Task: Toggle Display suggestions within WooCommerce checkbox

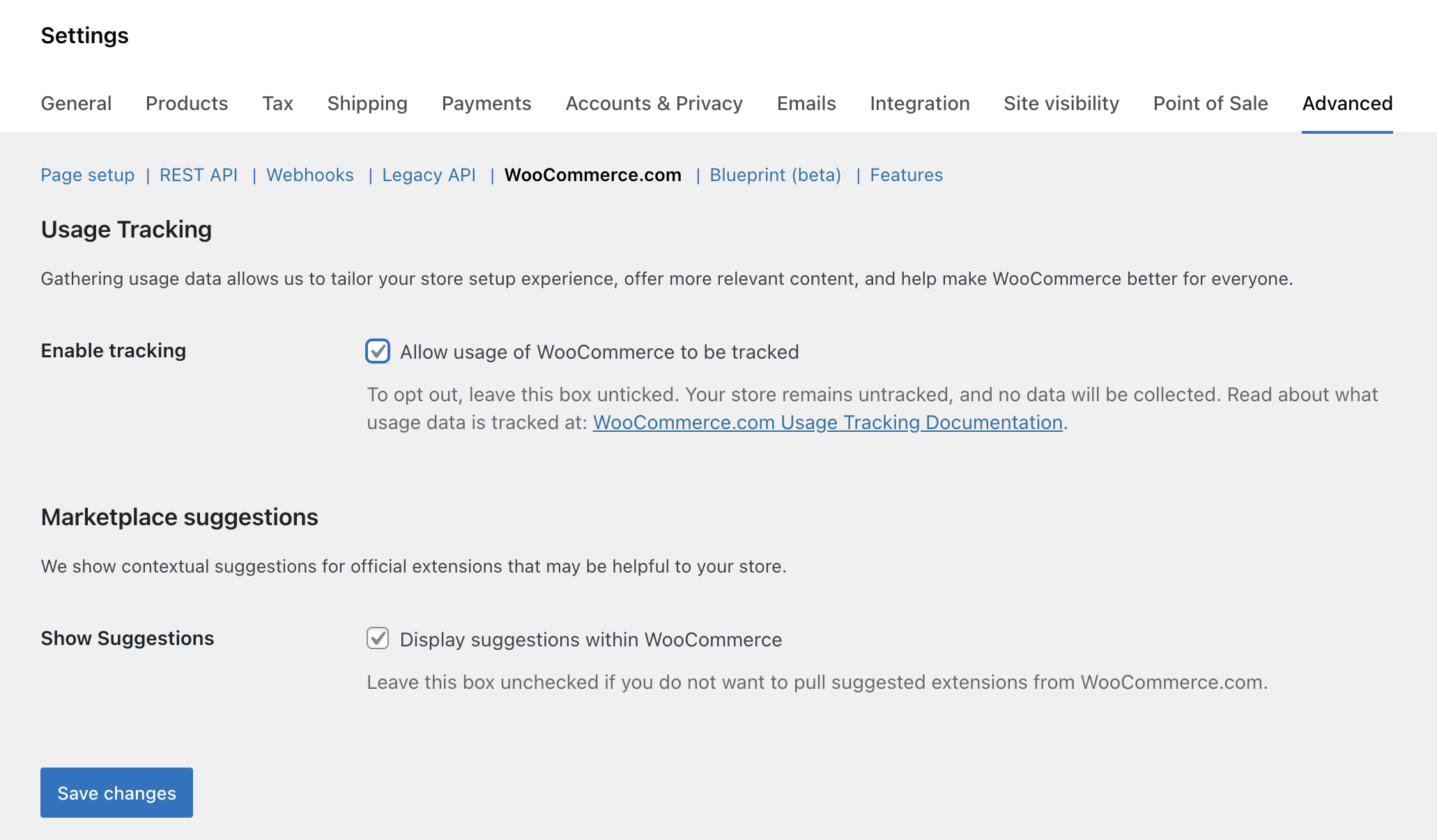Action: tap(378, 638)
